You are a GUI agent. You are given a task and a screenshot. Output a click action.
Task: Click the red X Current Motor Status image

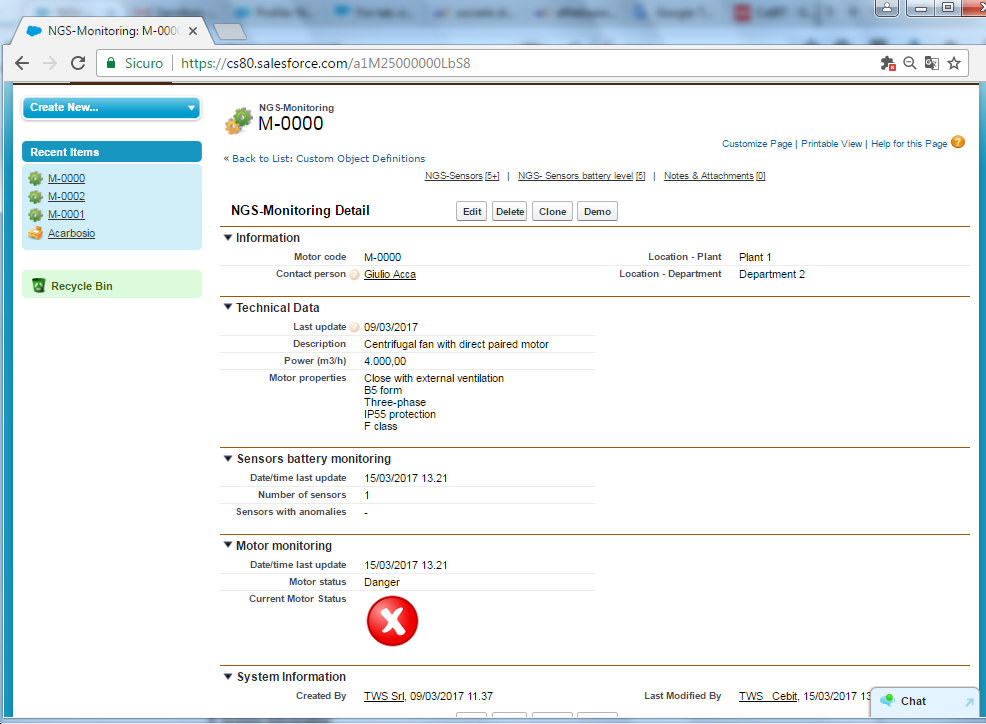392,621
